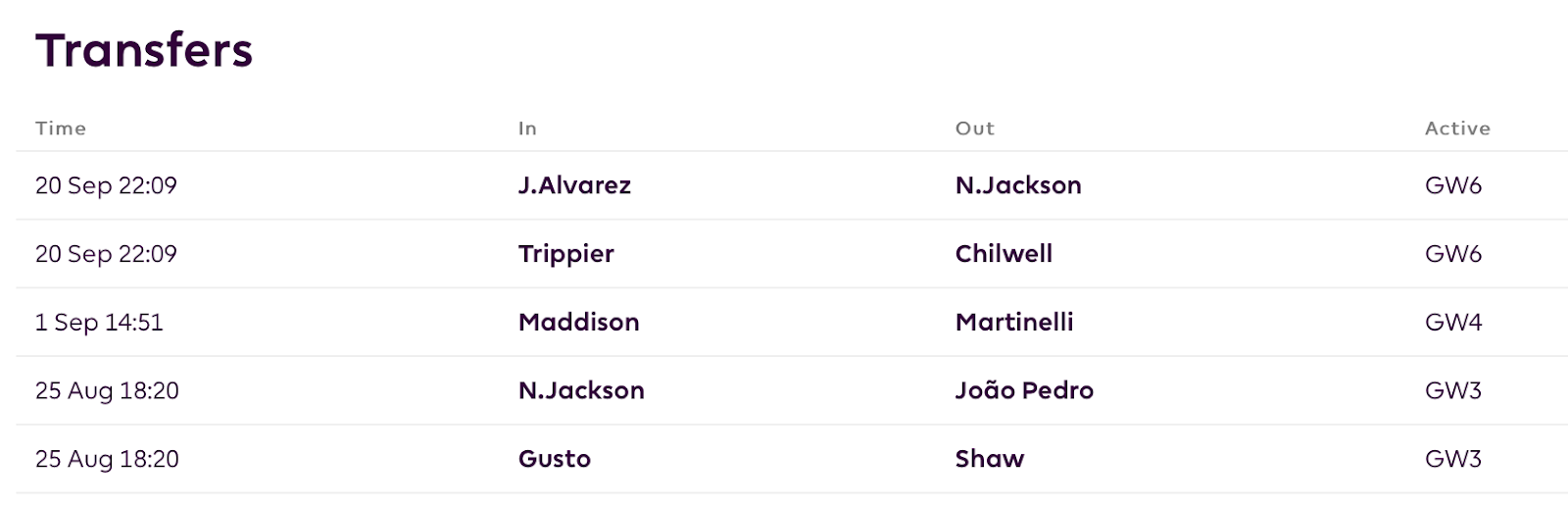This screenshot has height=509, width=1568.
Task: Click Shaw in the Out column
Action: pos(990,459)
